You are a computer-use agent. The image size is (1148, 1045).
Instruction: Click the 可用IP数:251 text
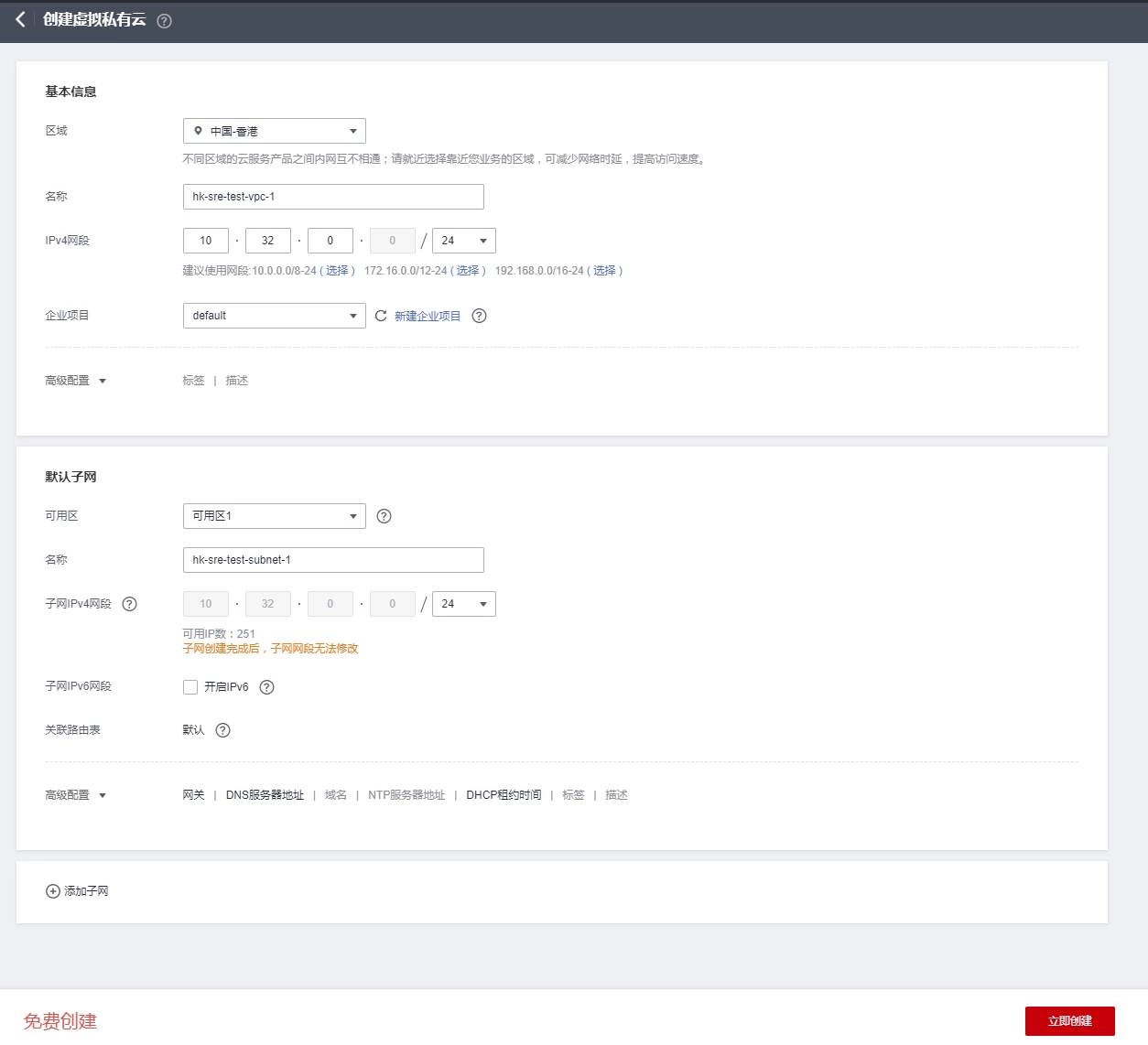point(219,634)
